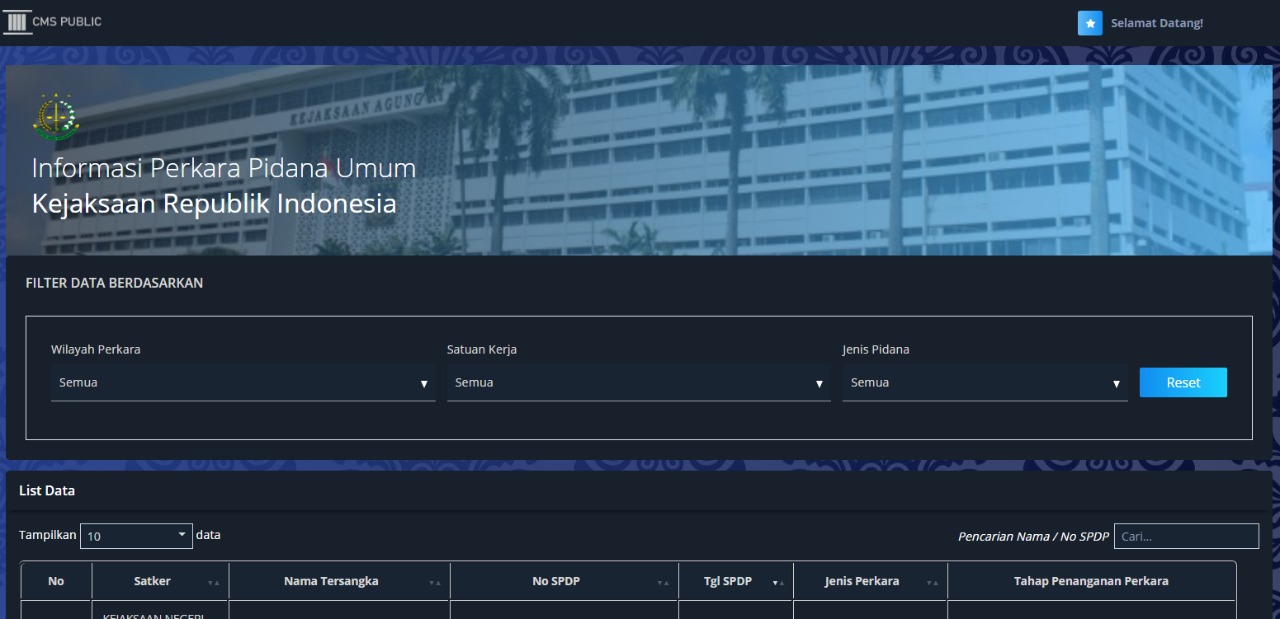This screenshot has width=1280, height=619.
Task: Click the Tahap Penanganan Perkara column header
Action: 1091,581
